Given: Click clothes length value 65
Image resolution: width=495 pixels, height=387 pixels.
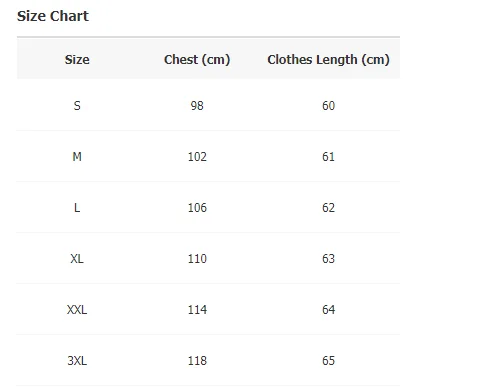Looking at the screenshot, I should (328, 361).
